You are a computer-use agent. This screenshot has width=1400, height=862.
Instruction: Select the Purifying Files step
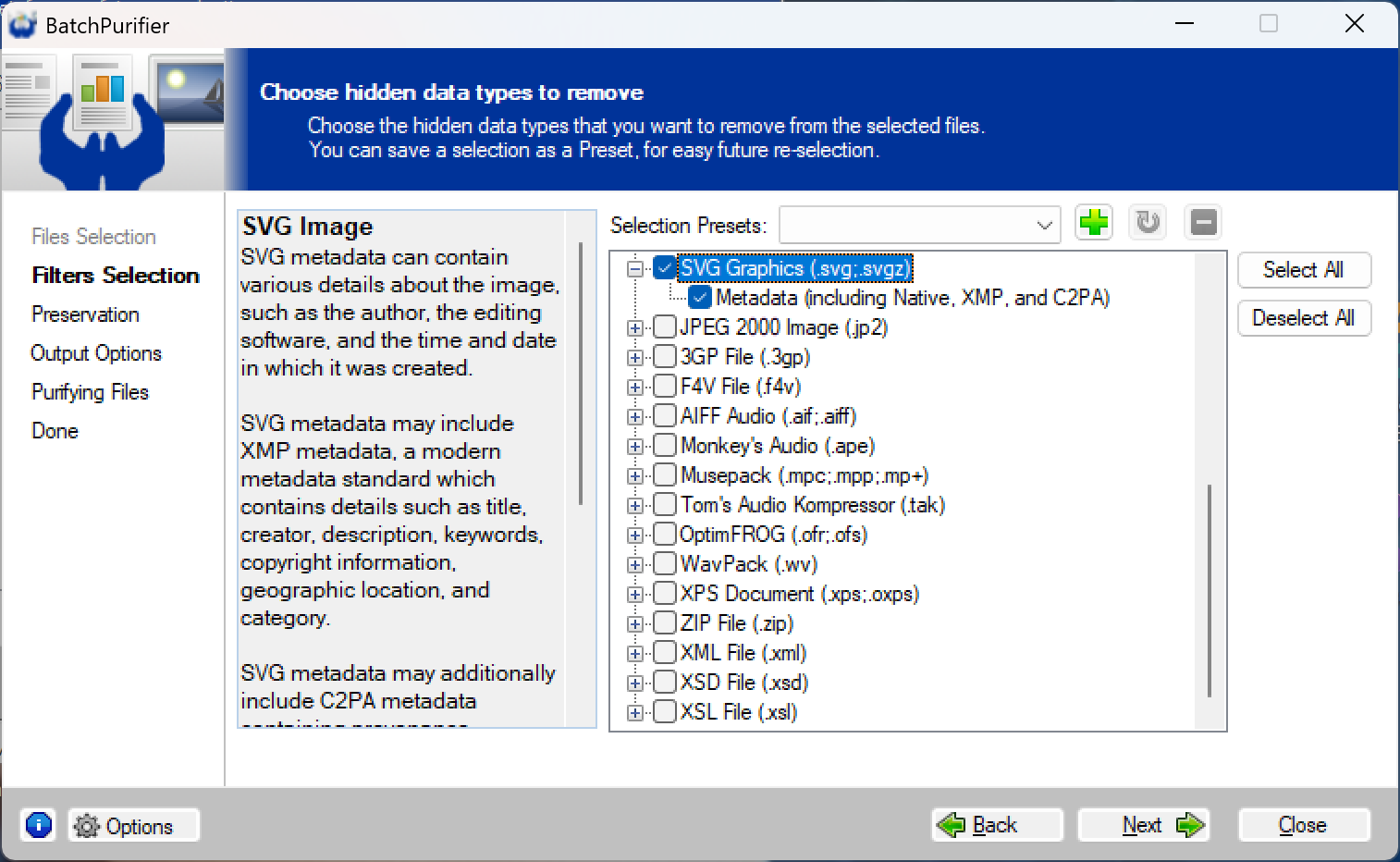pyautogui.click(x=90, y=392)
